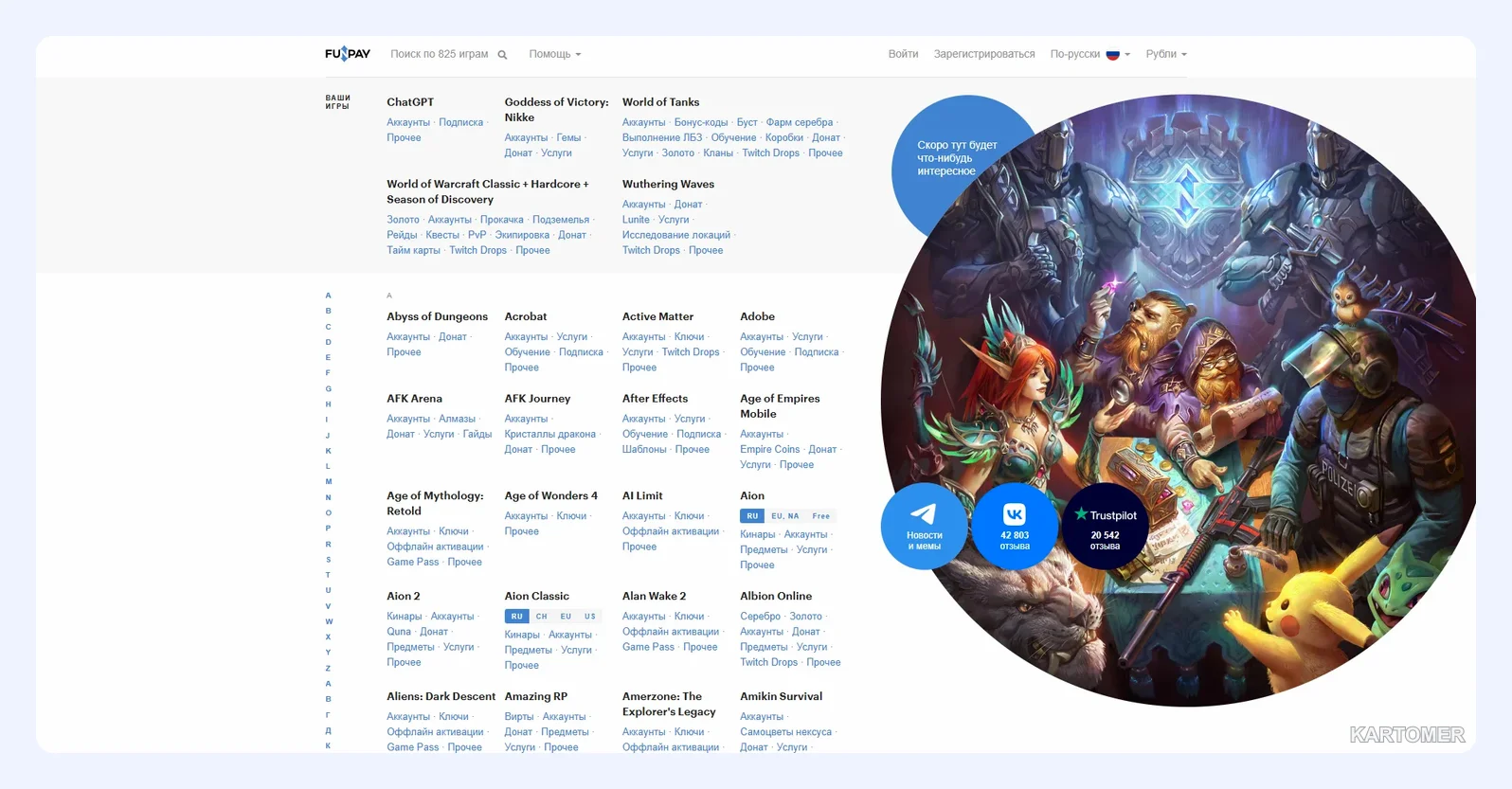Image resolution: width=1512 pixels, height=789 pixels.
Task: Click Самоцветы нексуса under Amikin Survival
Action: tap(785, 732)
